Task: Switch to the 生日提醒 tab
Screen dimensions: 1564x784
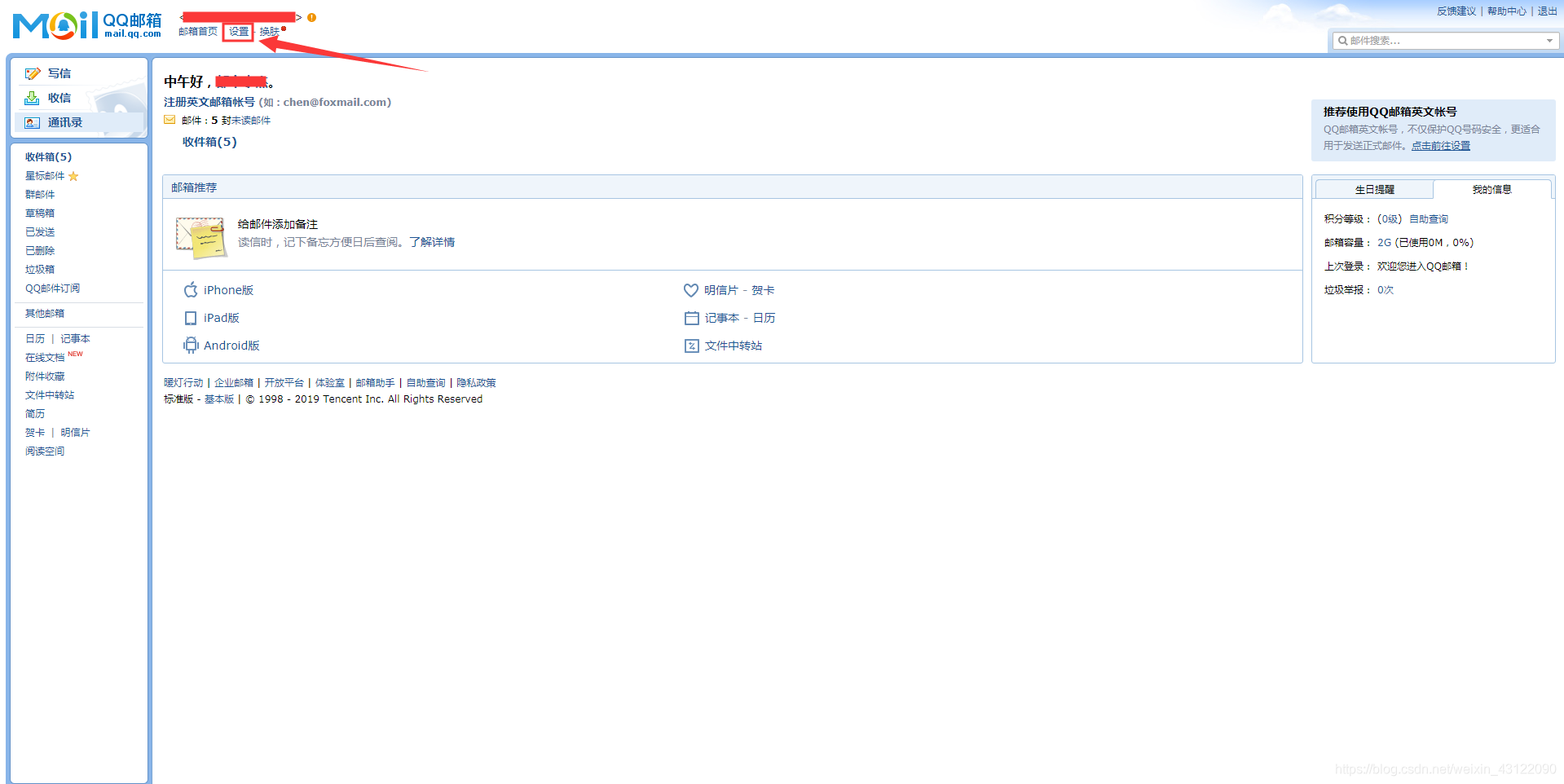Action: pos(1374,189)
